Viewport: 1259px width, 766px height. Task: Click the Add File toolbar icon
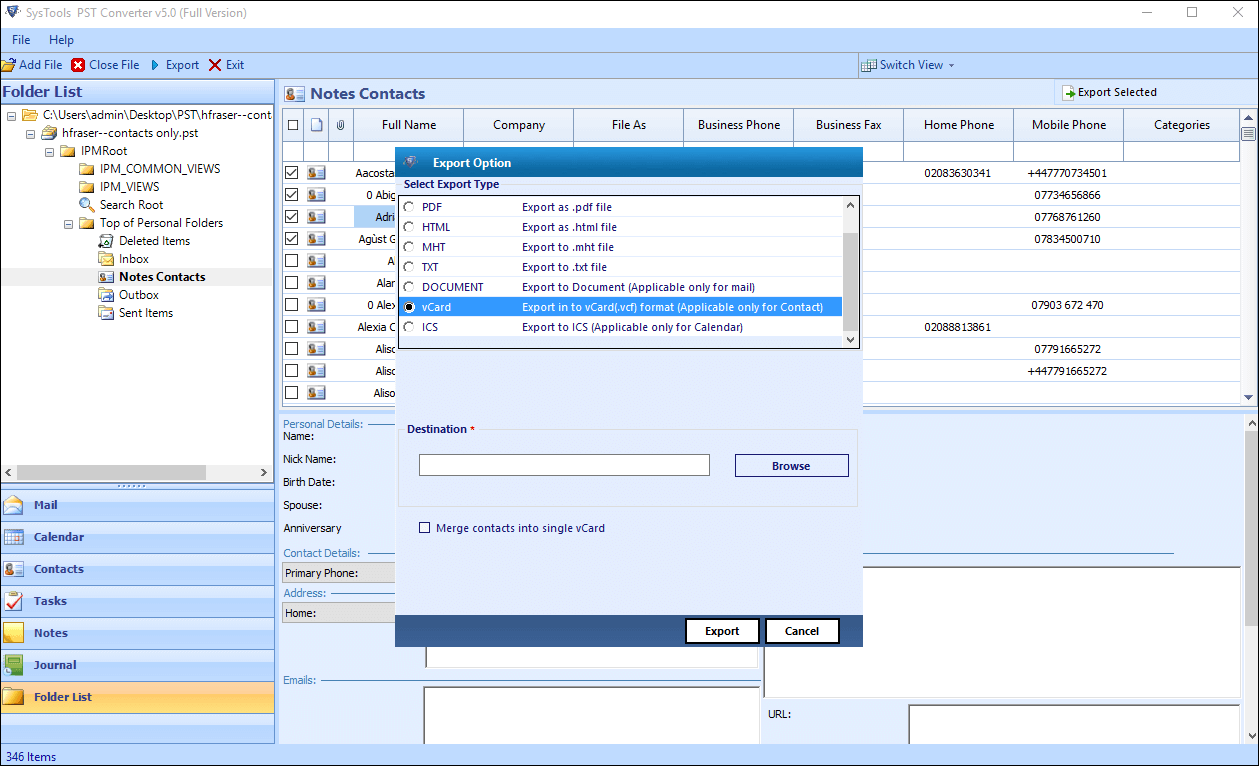click(x=9, y=64)
